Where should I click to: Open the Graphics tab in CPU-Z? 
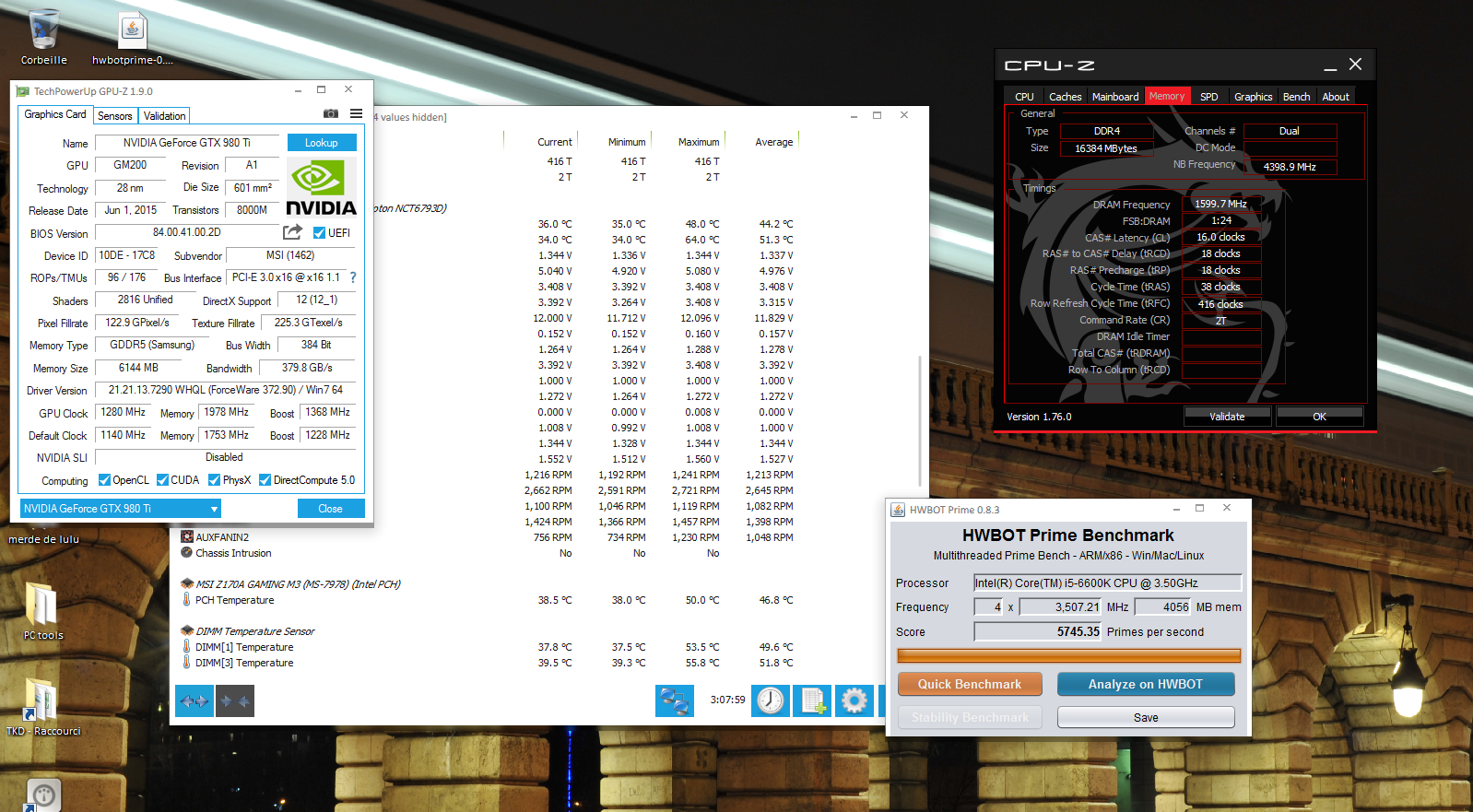tap(1253, 97)
